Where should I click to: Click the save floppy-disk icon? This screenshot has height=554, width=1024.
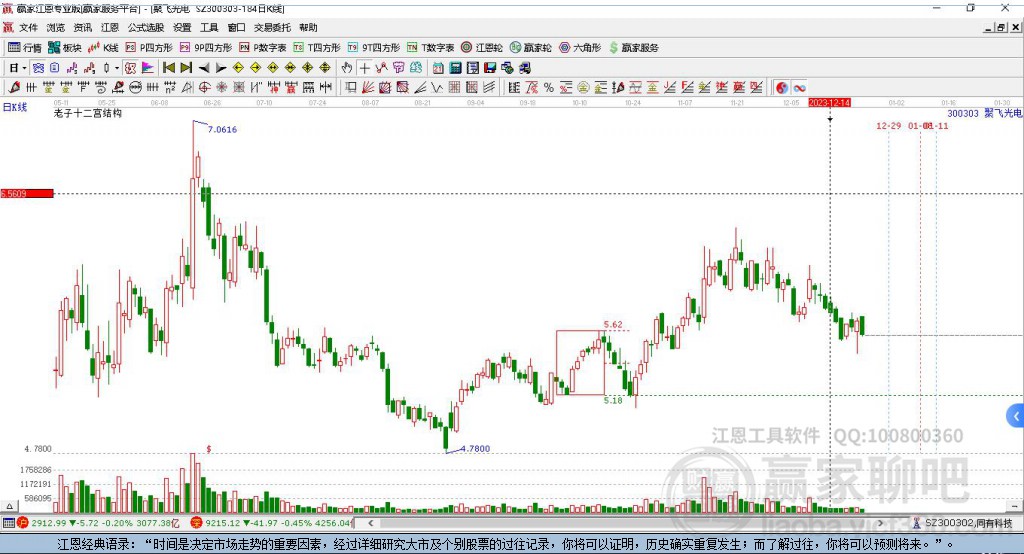pos(490,68)
